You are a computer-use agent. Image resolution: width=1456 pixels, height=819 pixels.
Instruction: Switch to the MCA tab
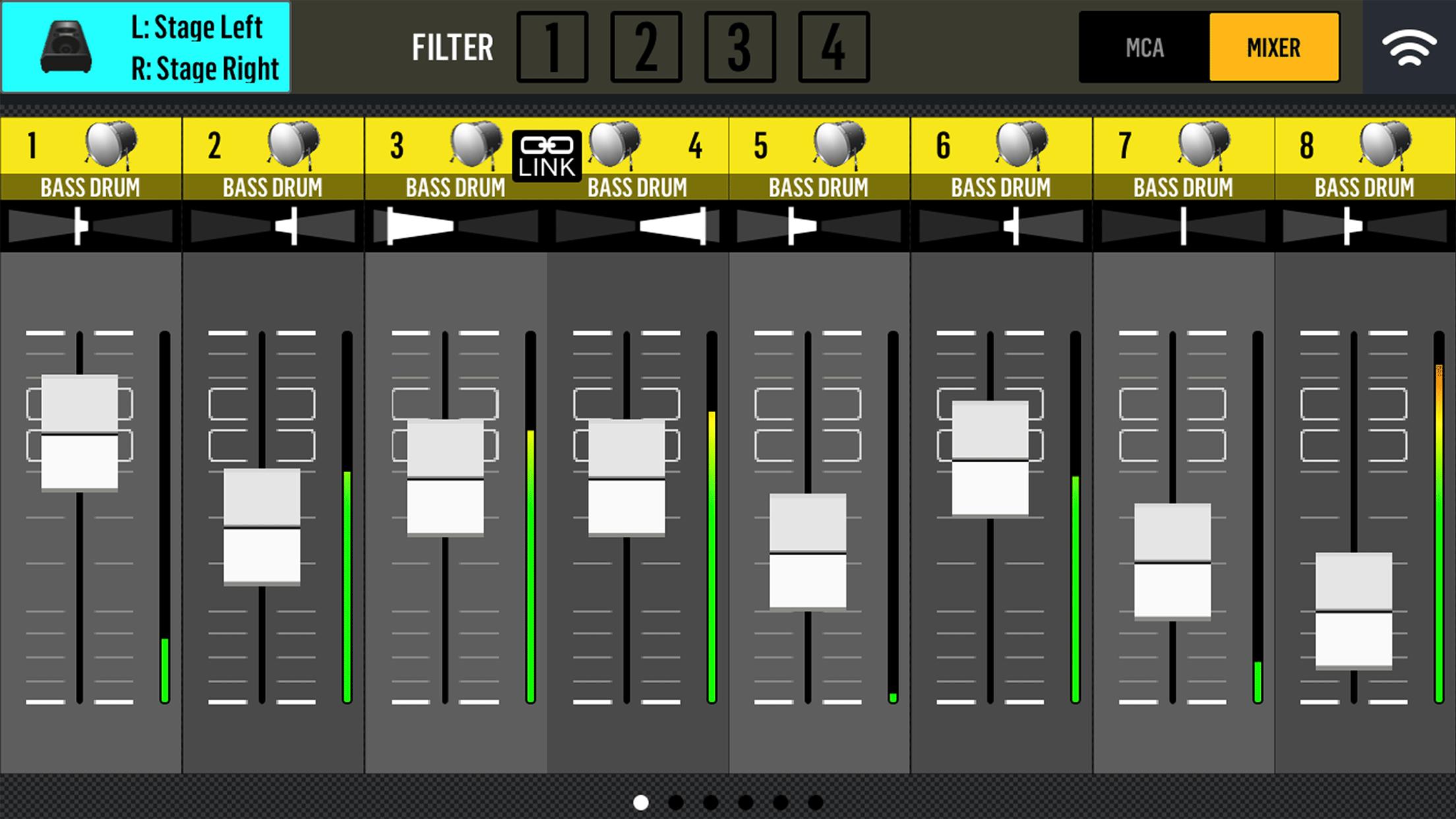click(x=1145, y=47)
